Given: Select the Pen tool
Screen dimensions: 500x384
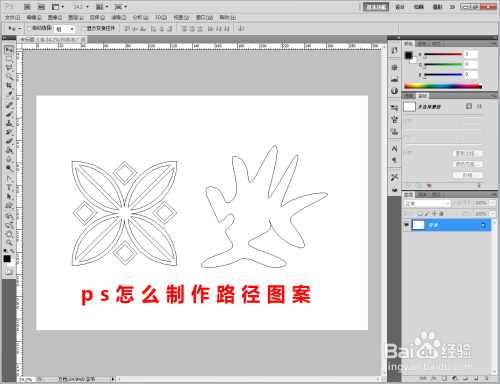Looking at the screenshot, I should [9, 179].
